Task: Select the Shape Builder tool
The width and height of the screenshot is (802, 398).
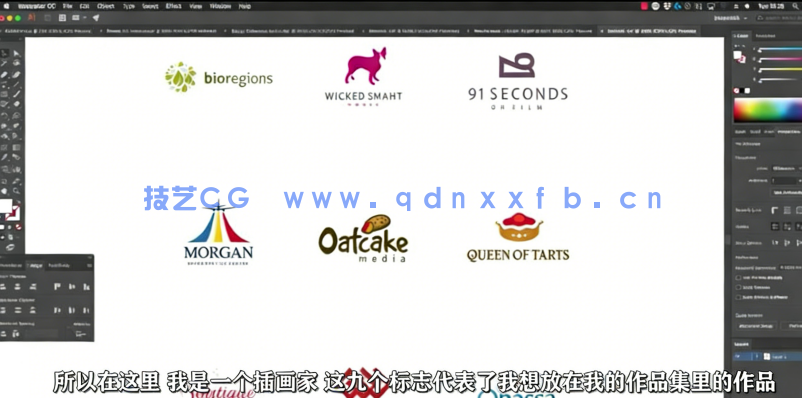Action: coord(4,136)
